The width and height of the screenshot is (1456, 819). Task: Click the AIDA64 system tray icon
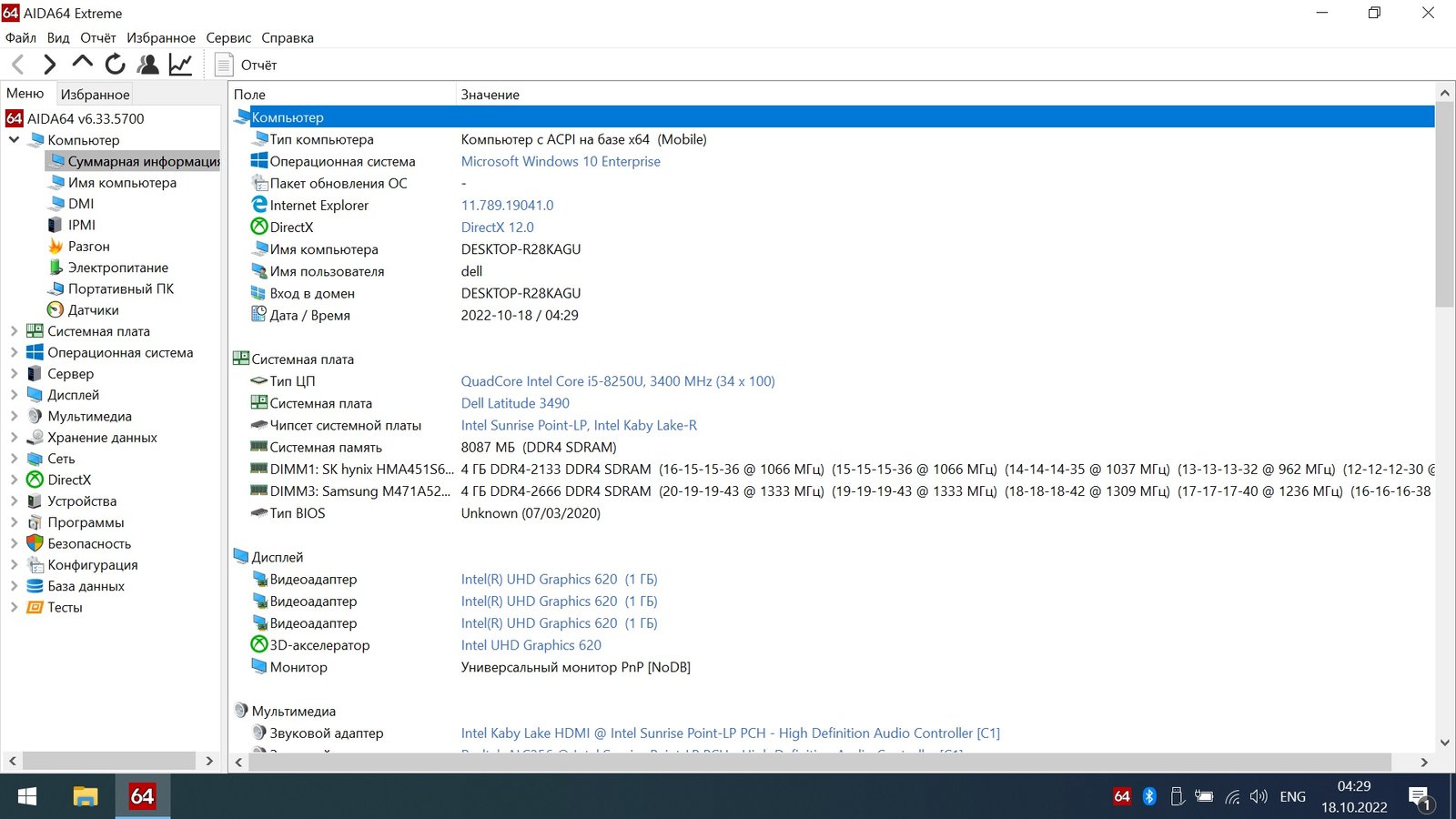(x=1121, y=796)
